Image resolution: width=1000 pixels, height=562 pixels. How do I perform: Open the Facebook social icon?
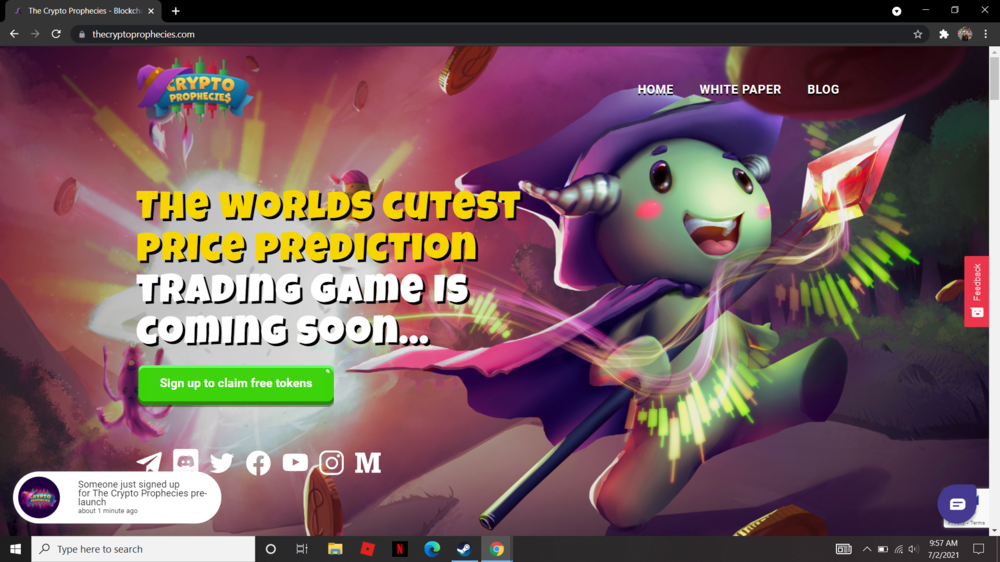258,462
